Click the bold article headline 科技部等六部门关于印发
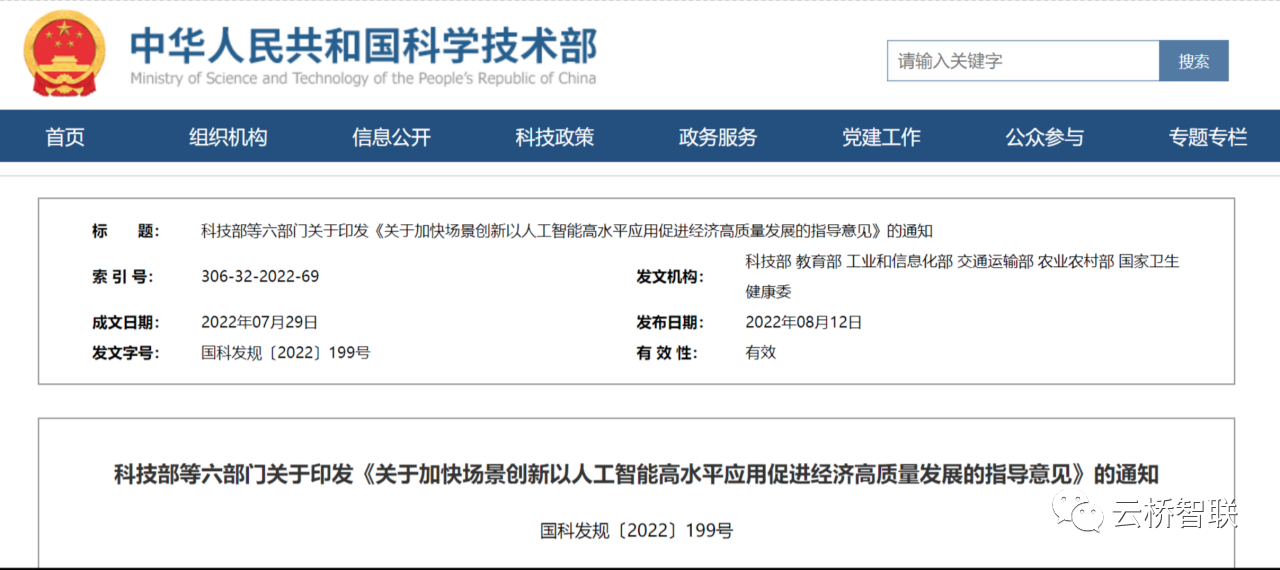 click(x=636, y=473)
